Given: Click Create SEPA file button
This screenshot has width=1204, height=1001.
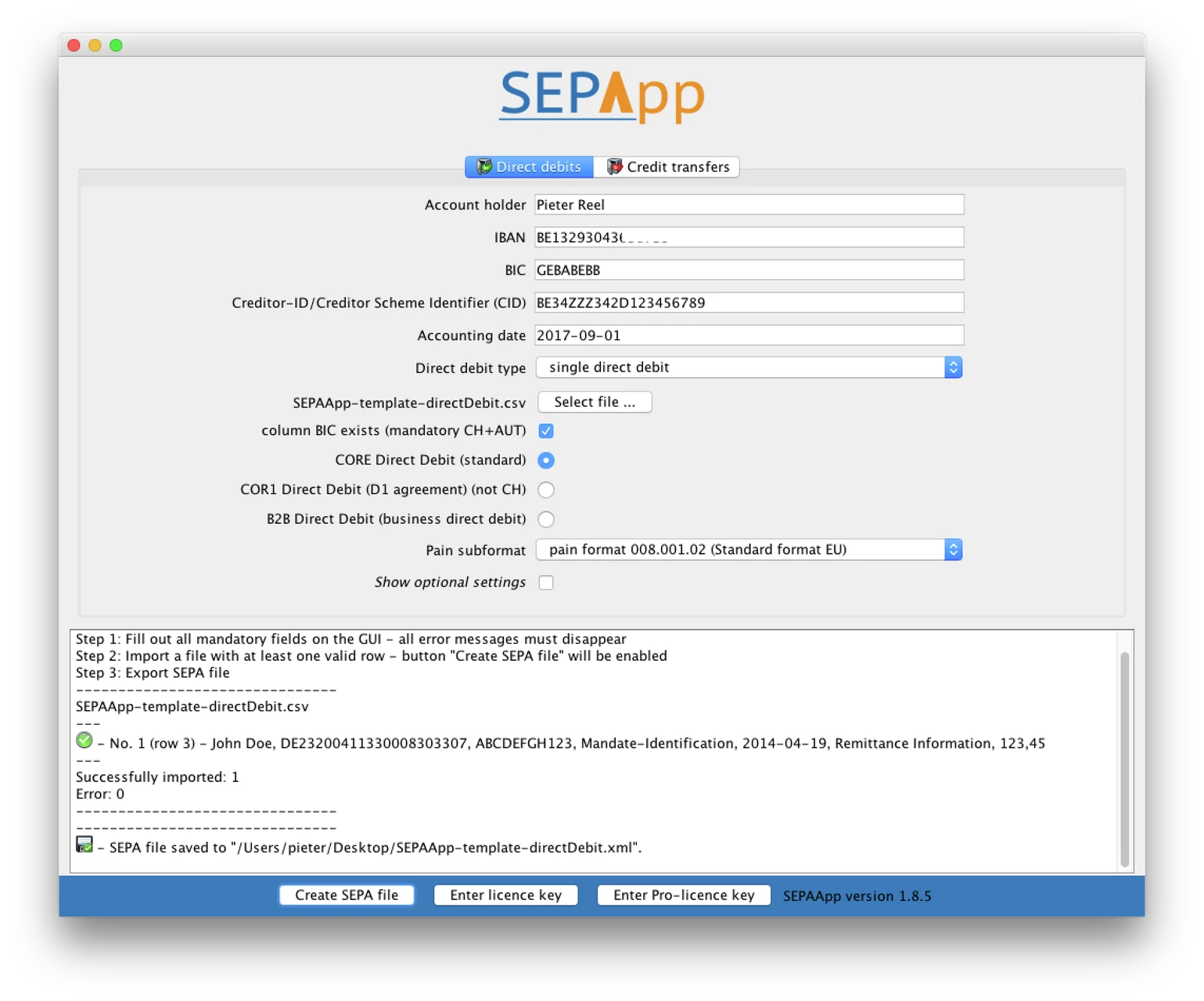Looking at the screenshot, I should tap(347, 895).
